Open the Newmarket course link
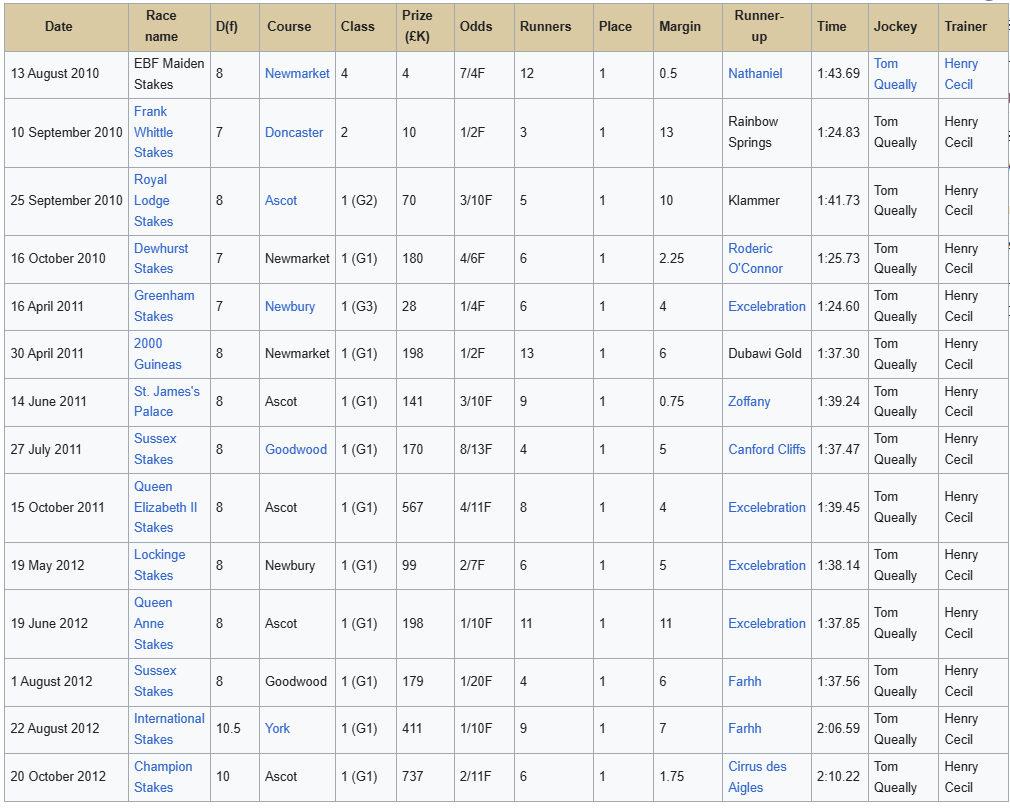 [x=297, y=73]
